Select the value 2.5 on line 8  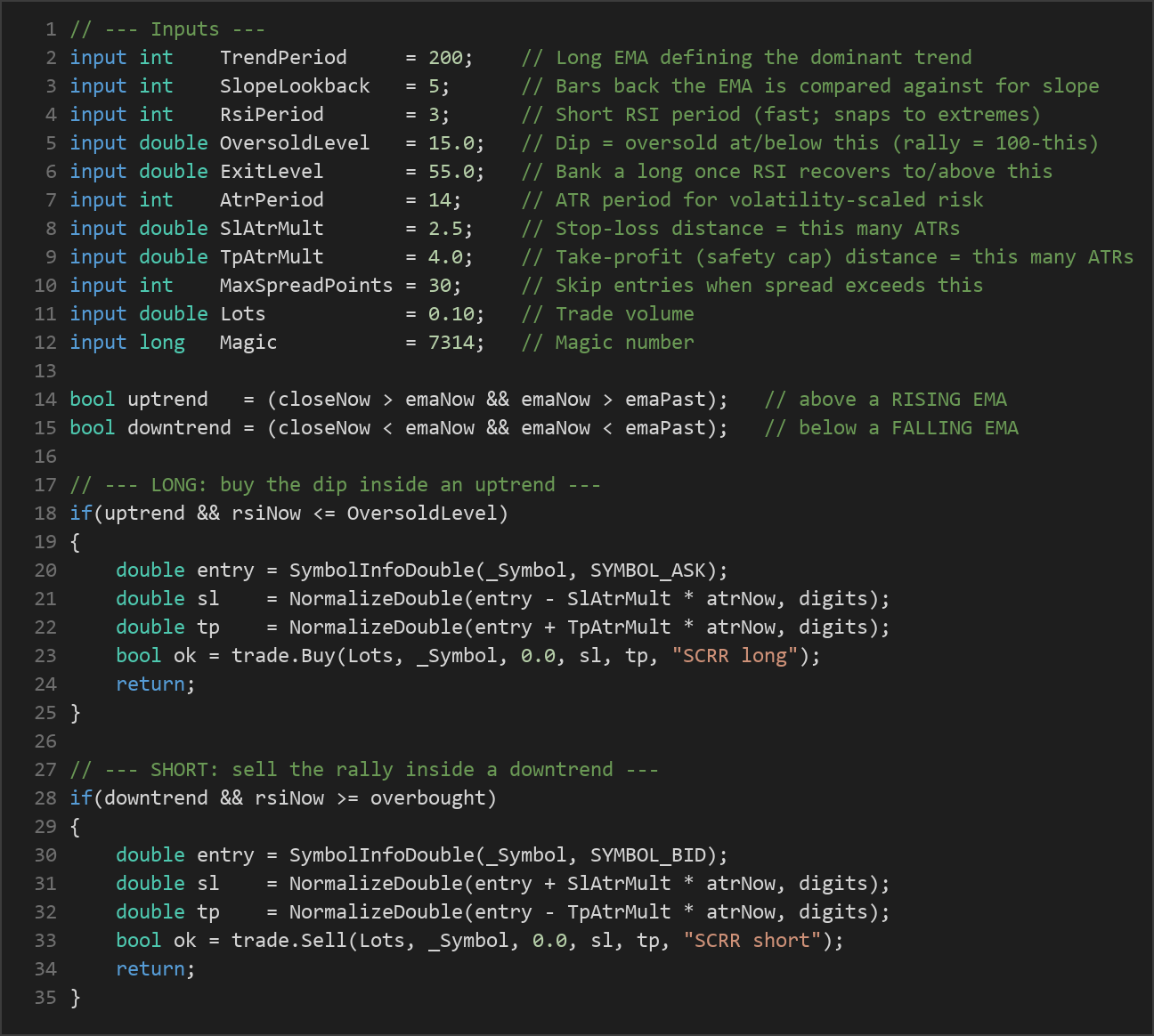tap(445, 229)
